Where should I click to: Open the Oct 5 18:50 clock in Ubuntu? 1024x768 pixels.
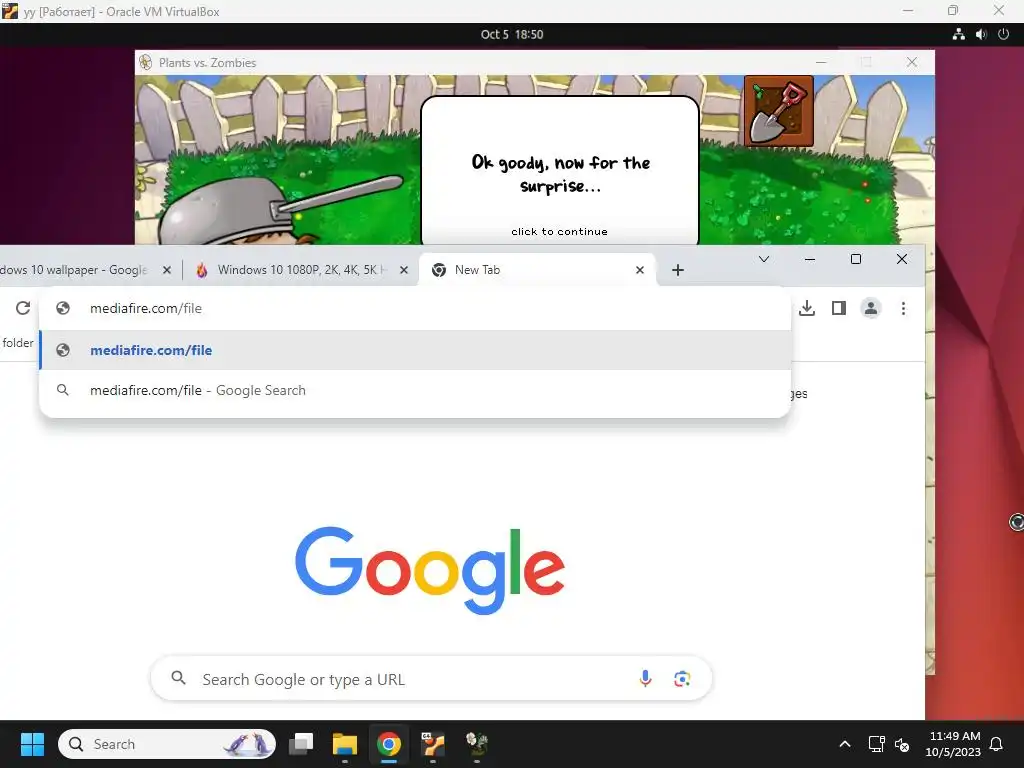click(x=512, y=35)
